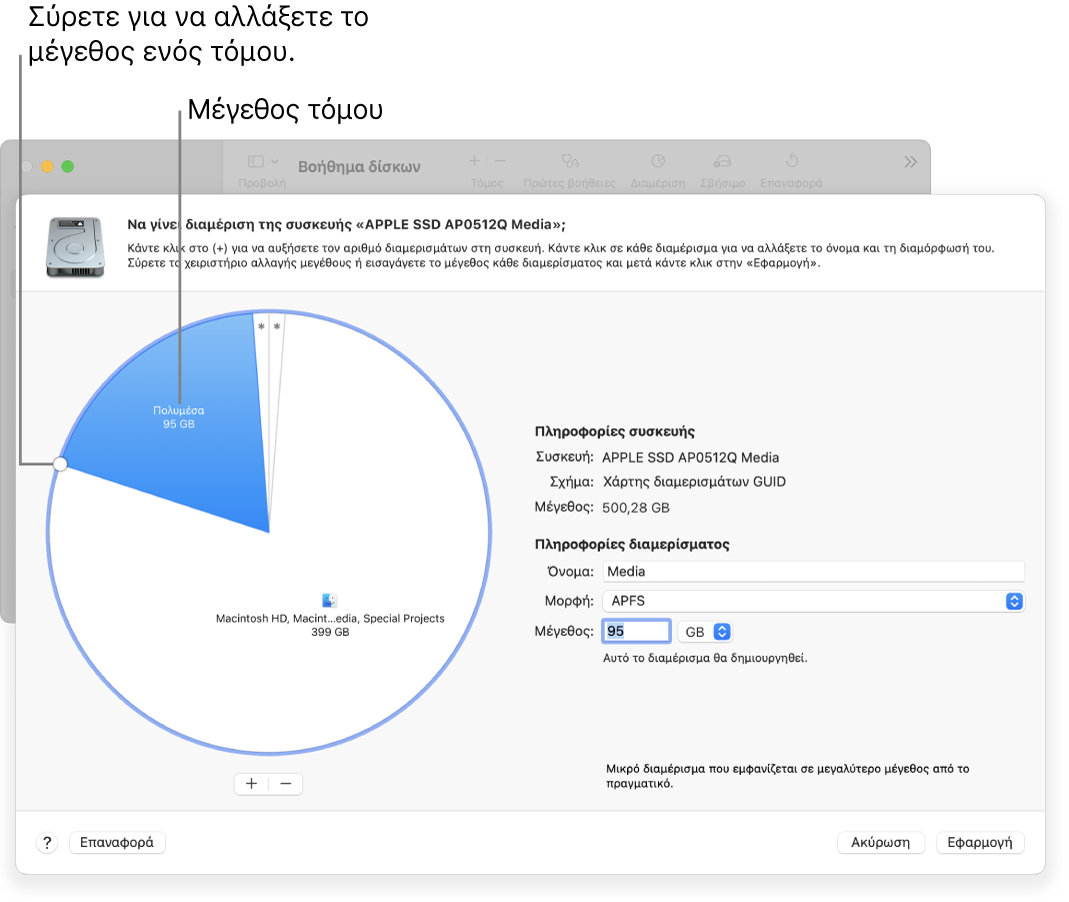Image resolution: width=1069 pixels, height=902 pixels.
Task: Click the Επαναφορά button at dialog bottom
Action: [x=117, y=843]
